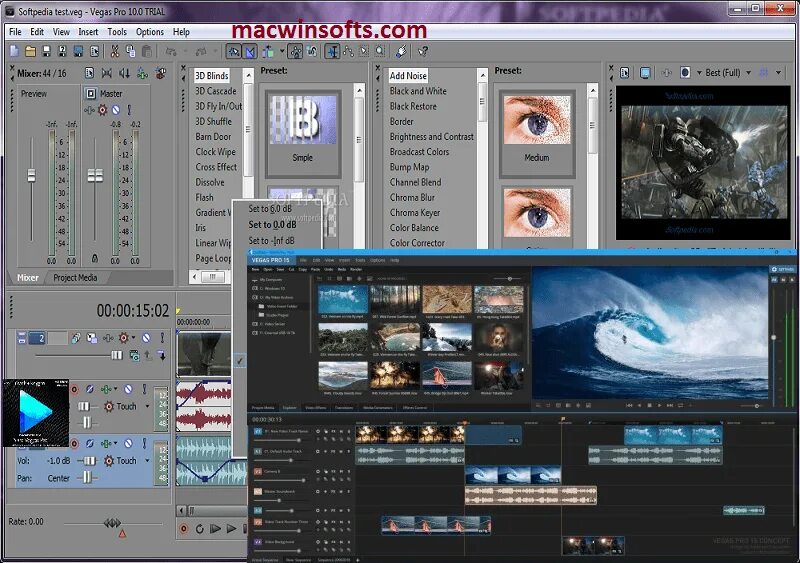Image resolution: width=800 pixels, height=563 pixels.
Task: Click the Cut scissors icon
Action: pyautogui.click(x=115, y=51)
